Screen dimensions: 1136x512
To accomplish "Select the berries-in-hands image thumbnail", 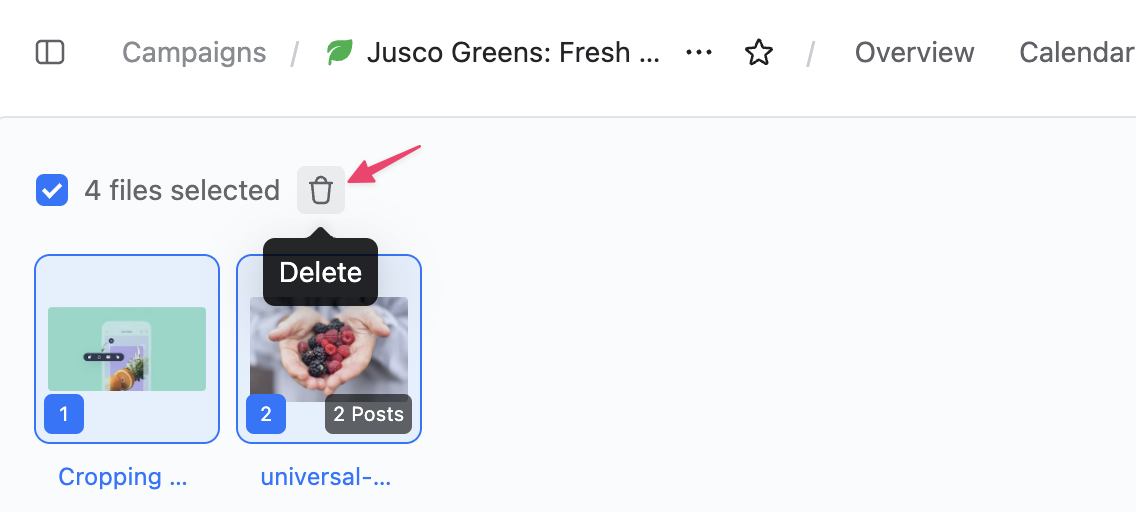I will 329,340.
